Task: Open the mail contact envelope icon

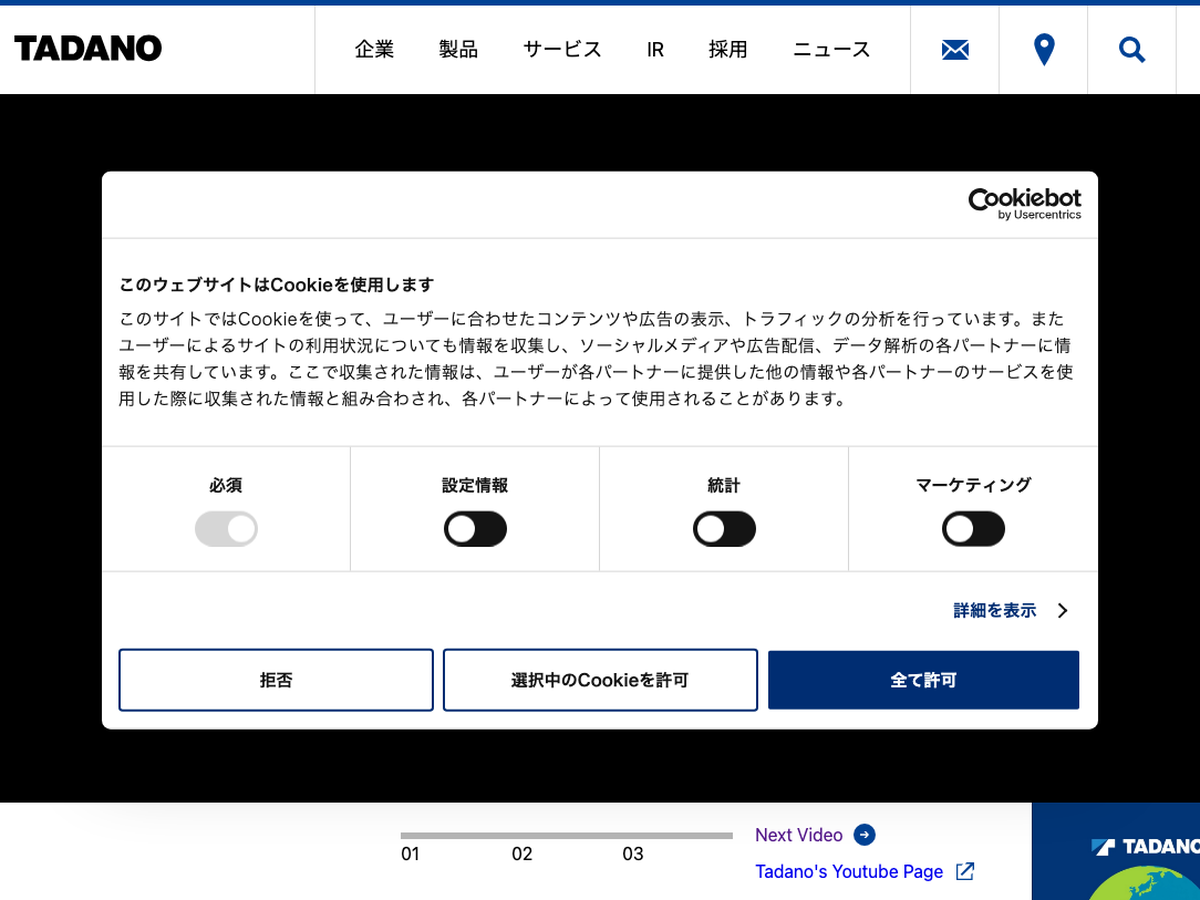Action: [x=955, y=49]
